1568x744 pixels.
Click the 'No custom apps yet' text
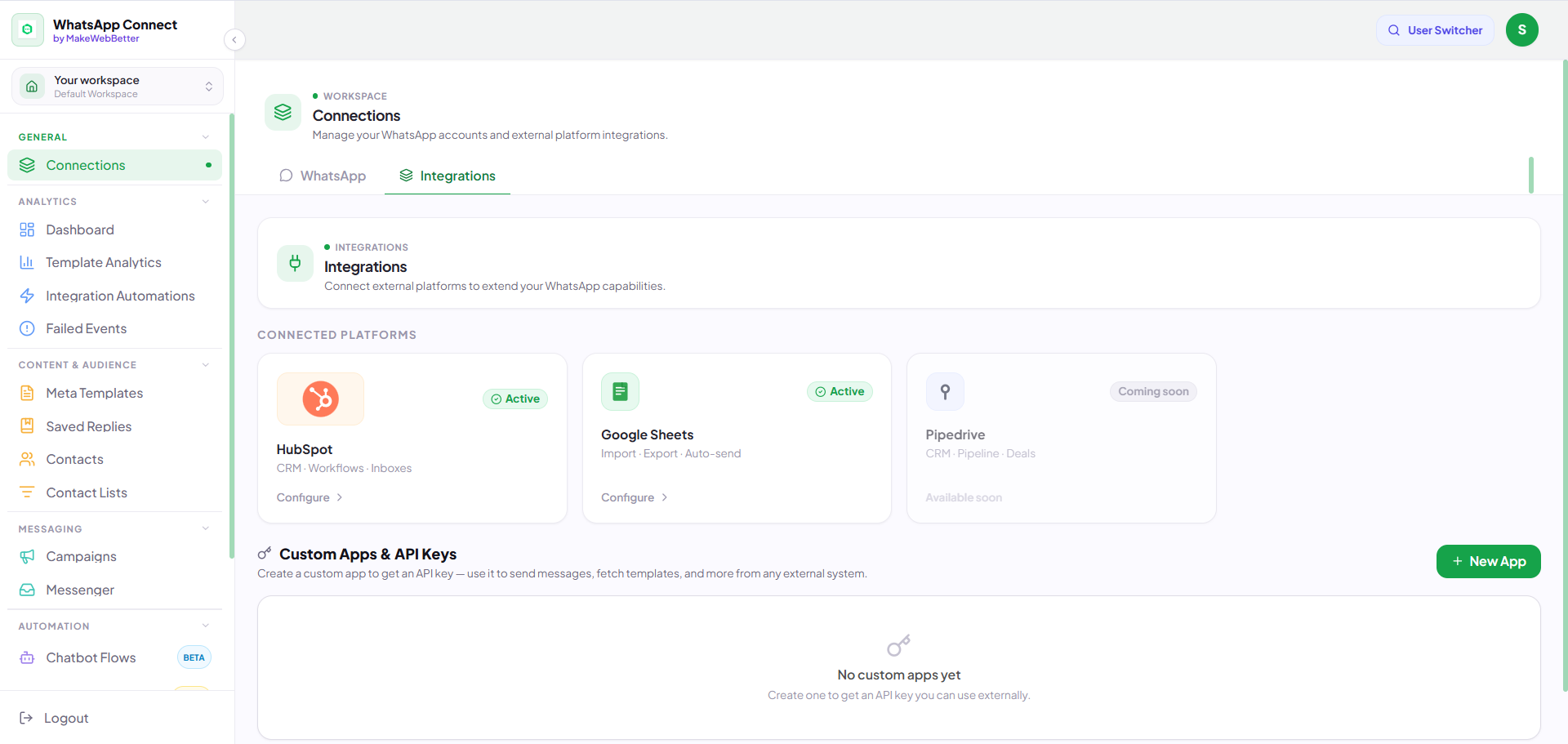pos(899,675)
